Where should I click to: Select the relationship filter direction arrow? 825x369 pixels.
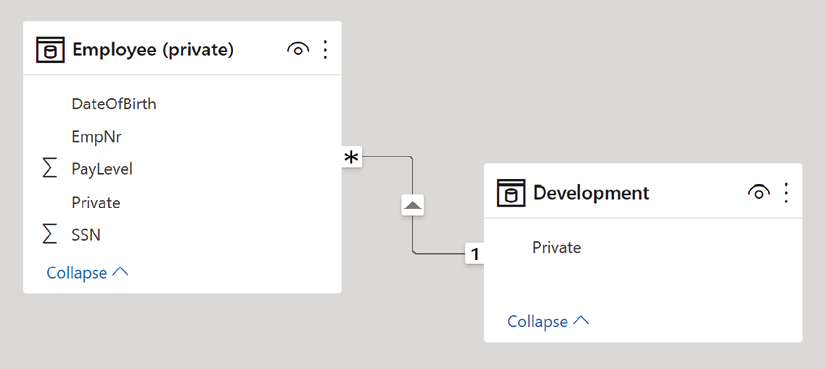(x=412, y=205)
